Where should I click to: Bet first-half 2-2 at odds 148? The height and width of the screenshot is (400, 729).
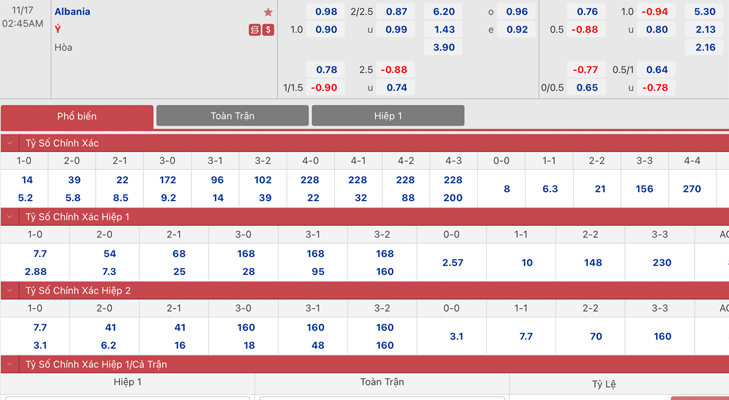593,263
